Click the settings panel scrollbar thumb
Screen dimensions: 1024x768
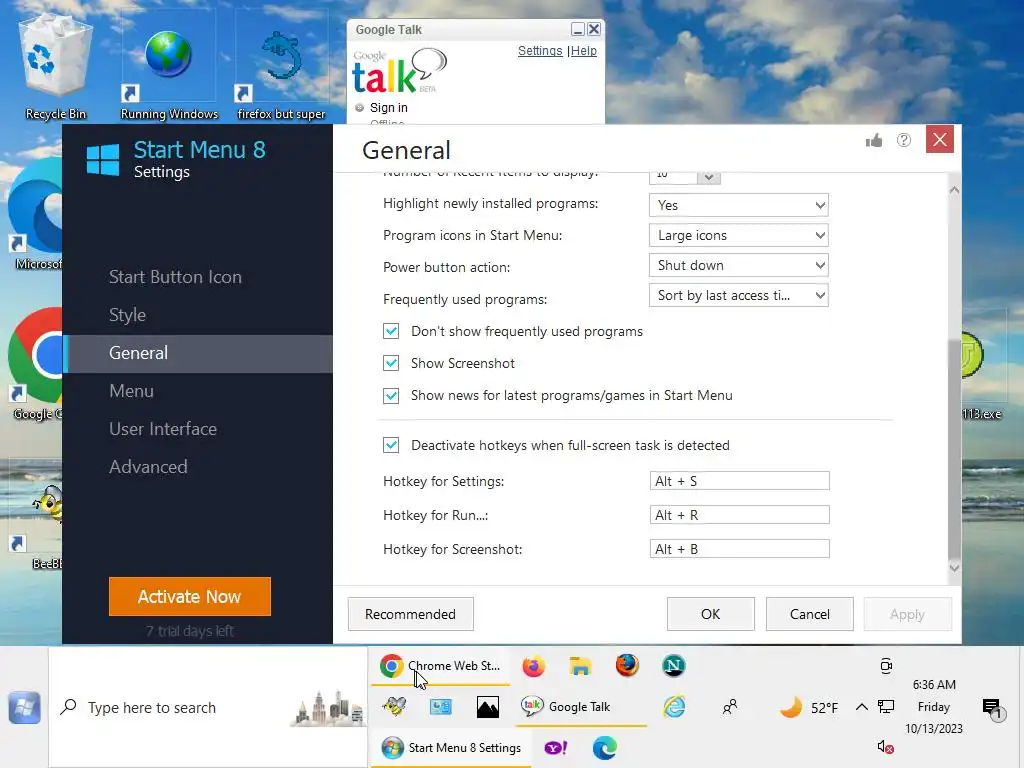pos(954,447)
